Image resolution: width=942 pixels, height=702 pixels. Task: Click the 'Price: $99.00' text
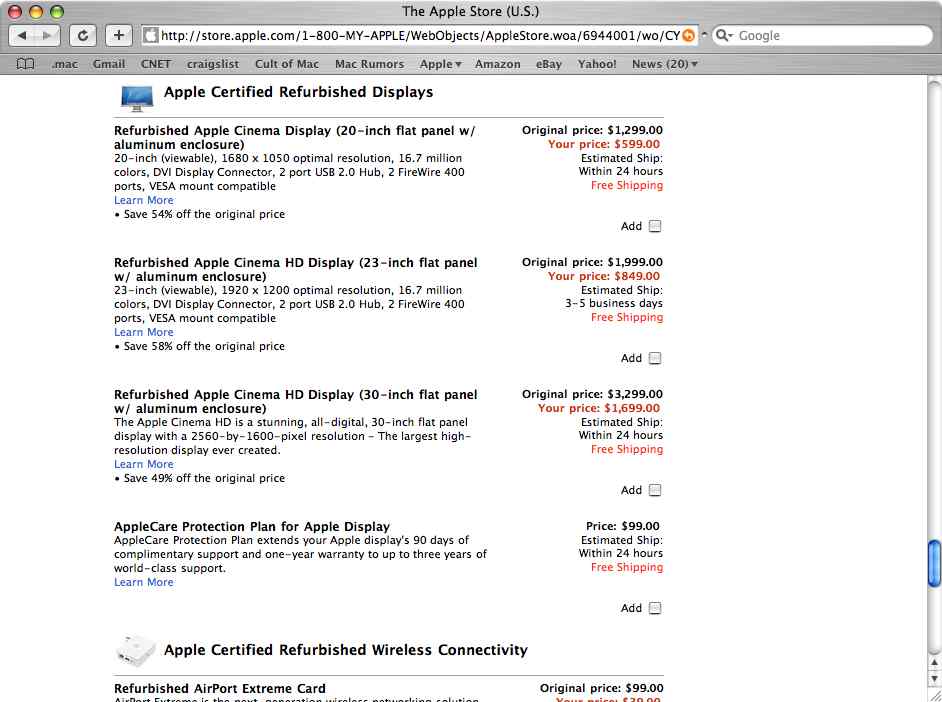coord(622,526)
